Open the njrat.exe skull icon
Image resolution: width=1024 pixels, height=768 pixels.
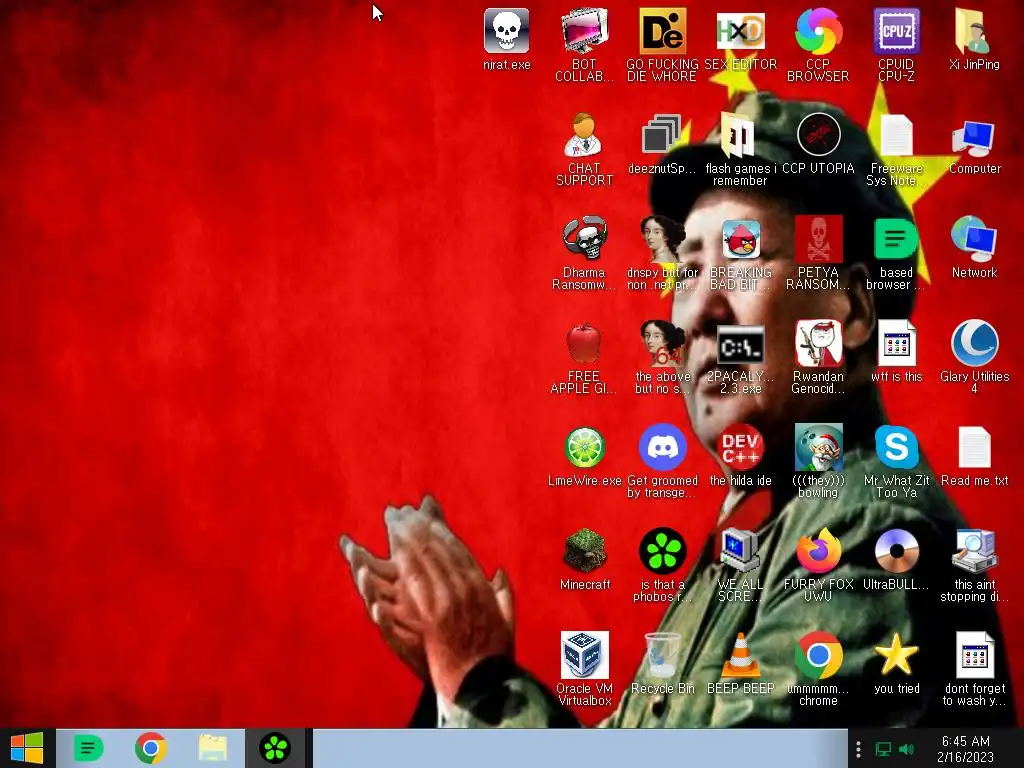(x=506, y=31)
